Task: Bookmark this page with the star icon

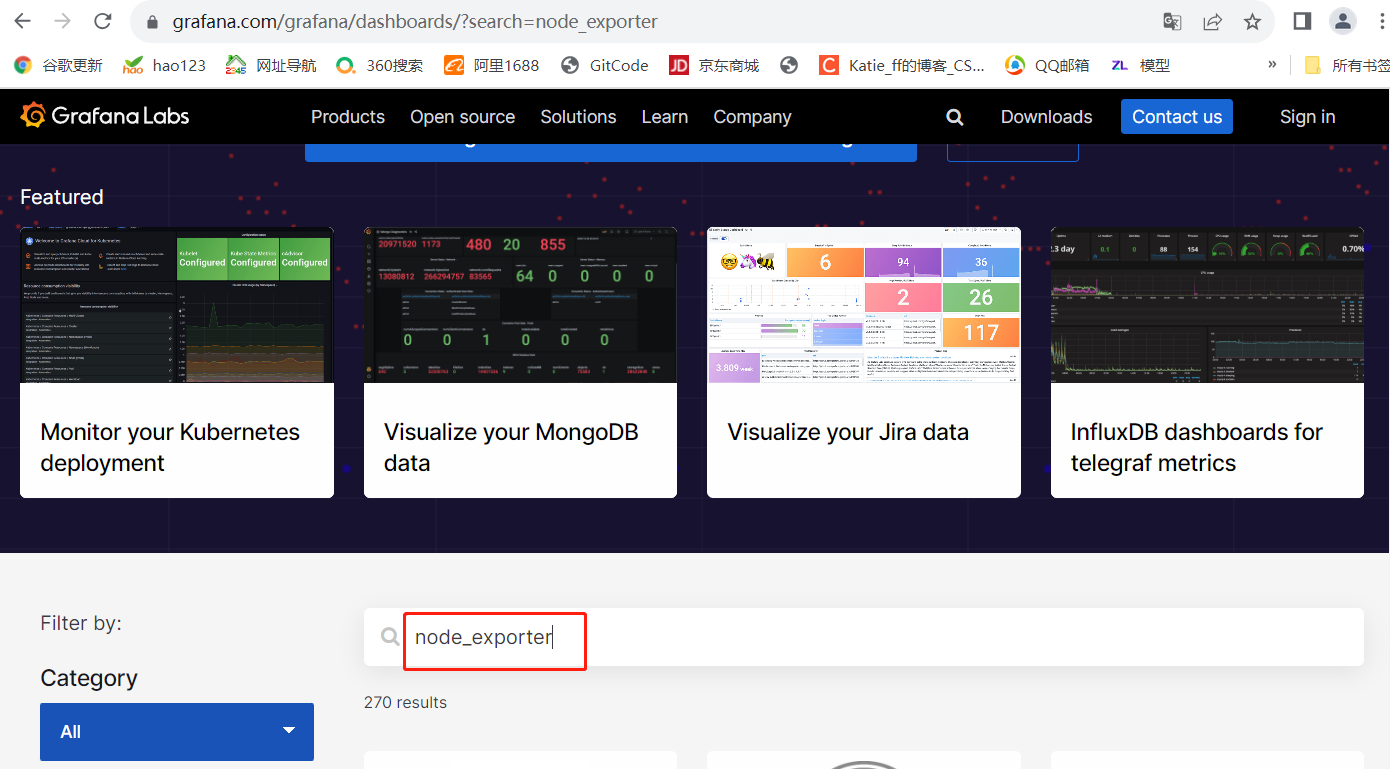Action: (x=1252, y=21)
